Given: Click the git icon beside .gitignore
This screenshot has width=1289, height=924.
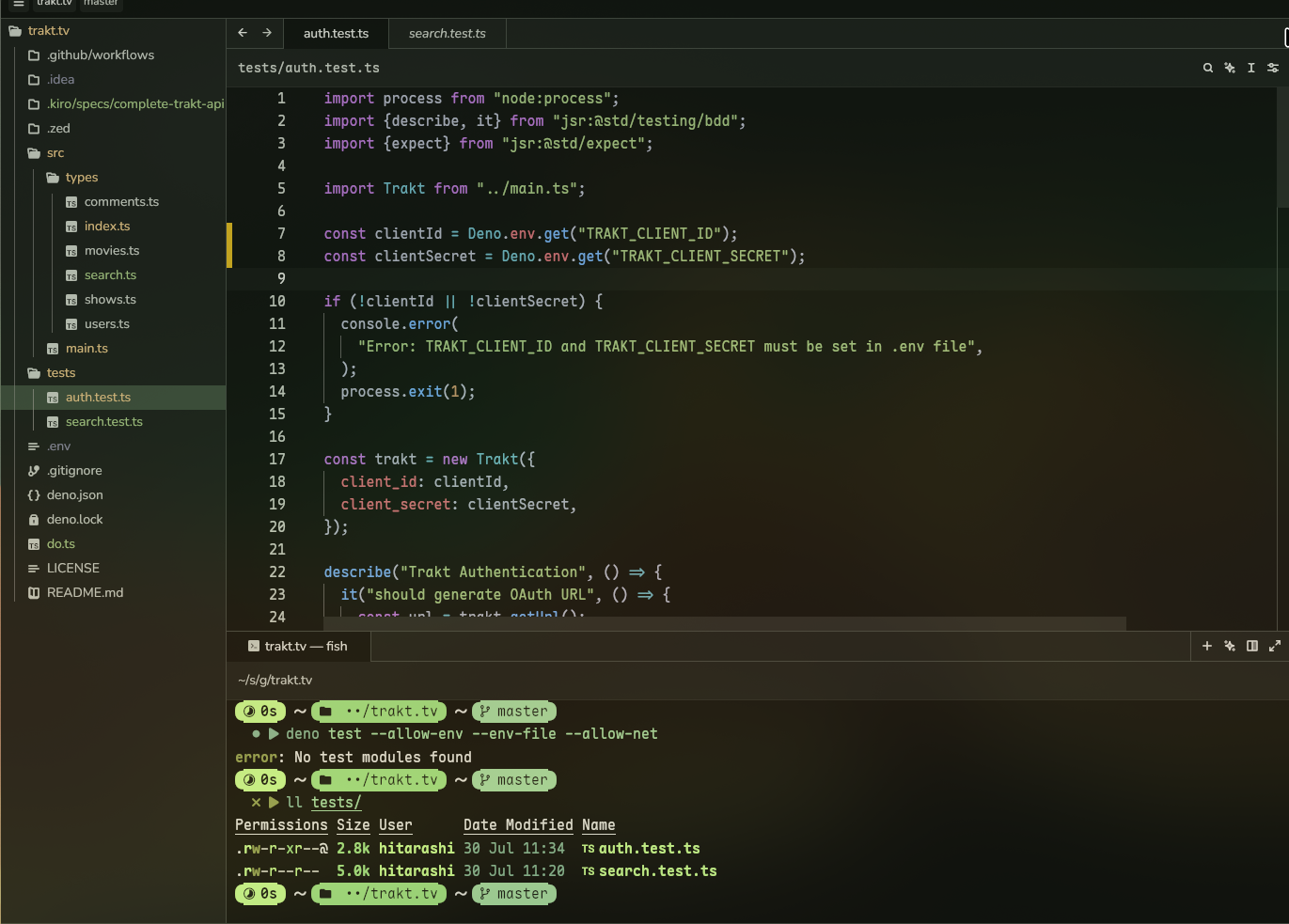Looking at the screenshot, I should (34, 471).
